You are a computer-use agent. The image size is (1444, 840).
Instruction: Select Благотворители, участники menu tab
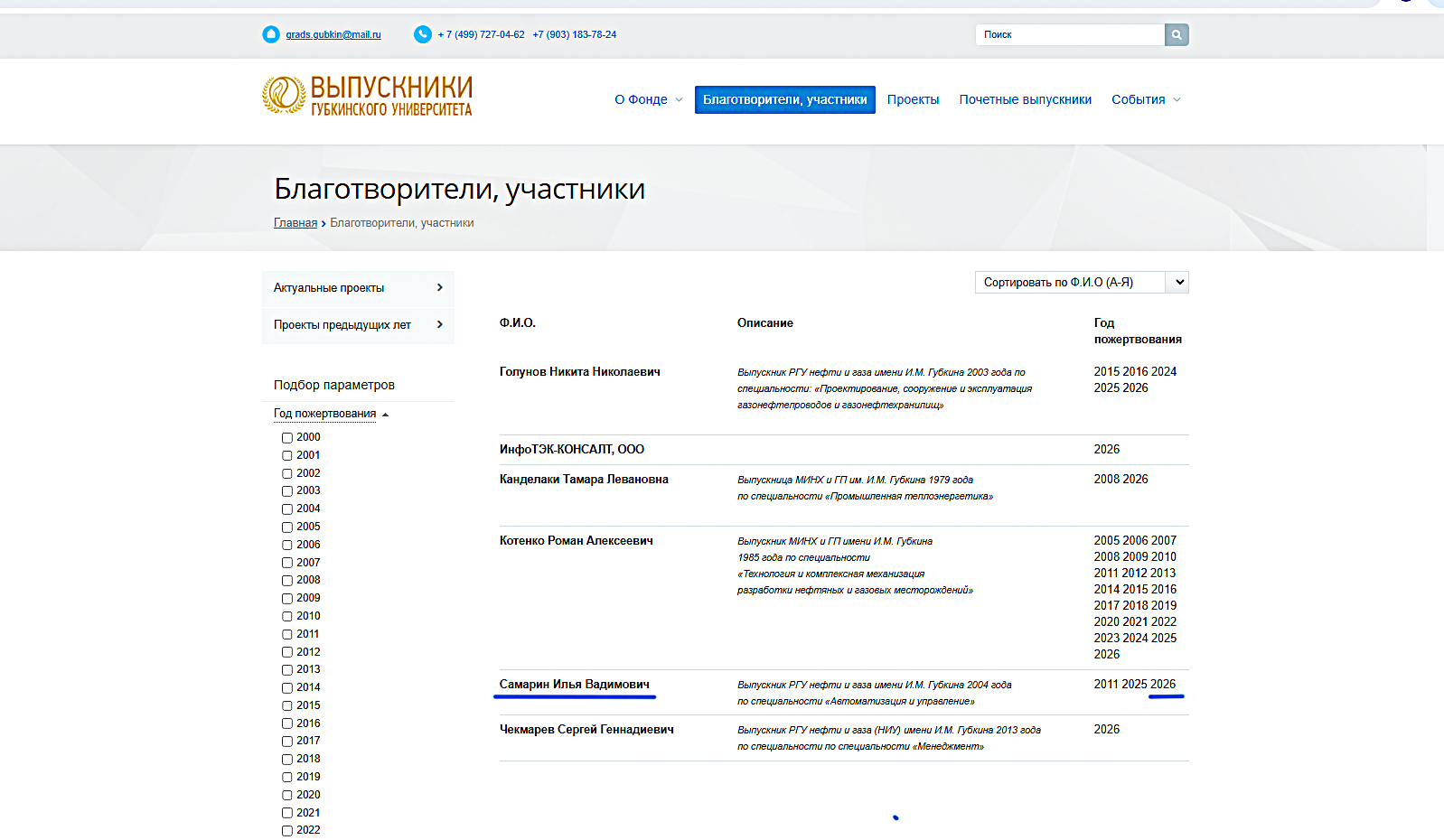pyautogui.click(x=784, y=100)
